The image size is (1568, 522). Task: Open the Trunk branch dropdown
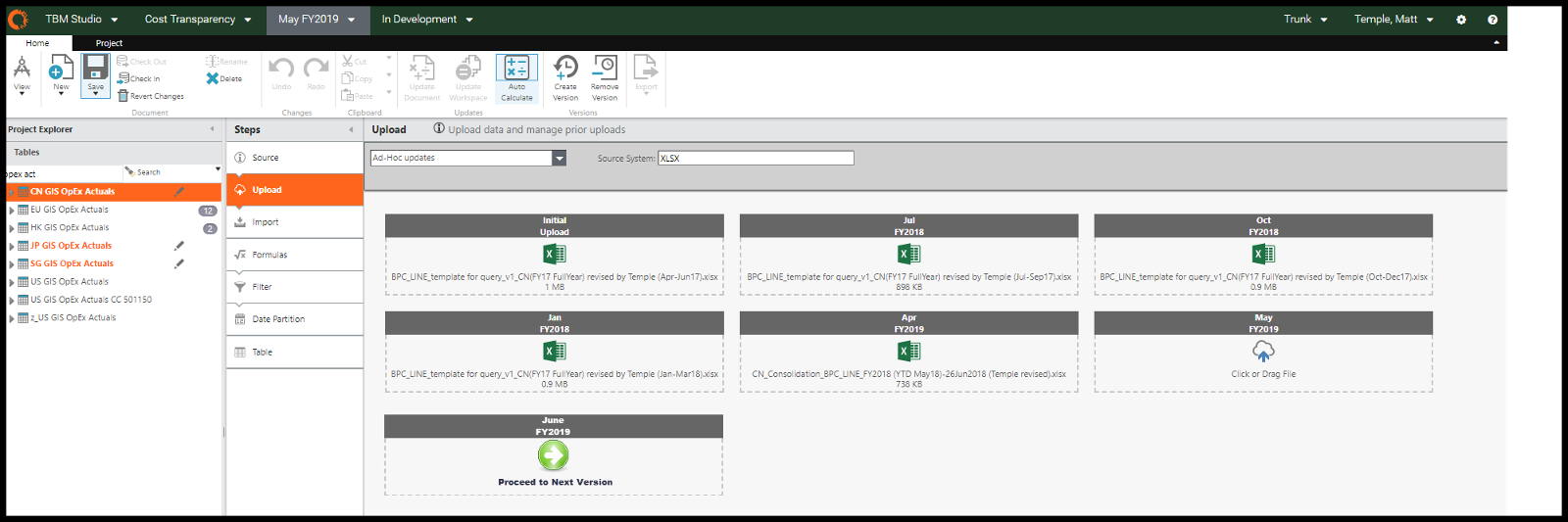click(x=1305, y=19)
